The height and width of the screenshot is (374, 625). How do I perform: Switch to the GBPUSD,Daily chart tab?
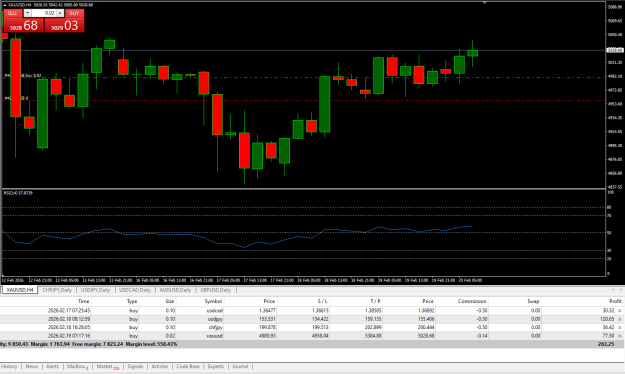tap(215, 290)
